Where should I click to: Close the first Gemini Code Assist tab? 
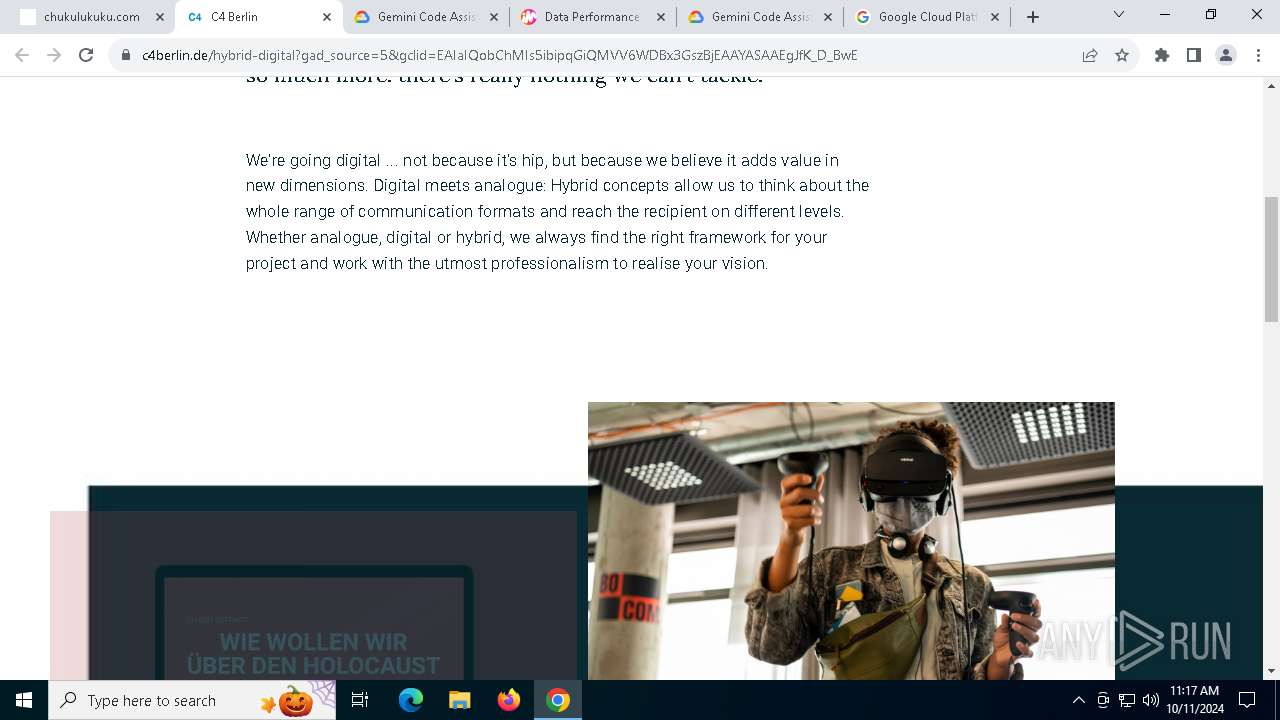point(493,17)
